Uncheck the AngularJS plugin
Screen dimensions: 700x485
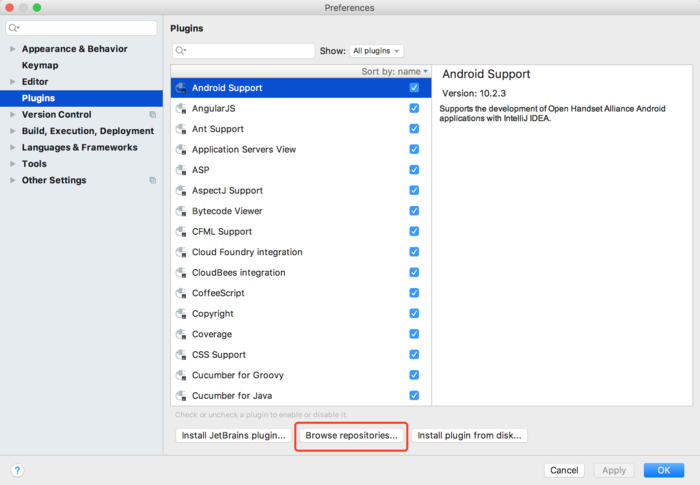[414, 108]
